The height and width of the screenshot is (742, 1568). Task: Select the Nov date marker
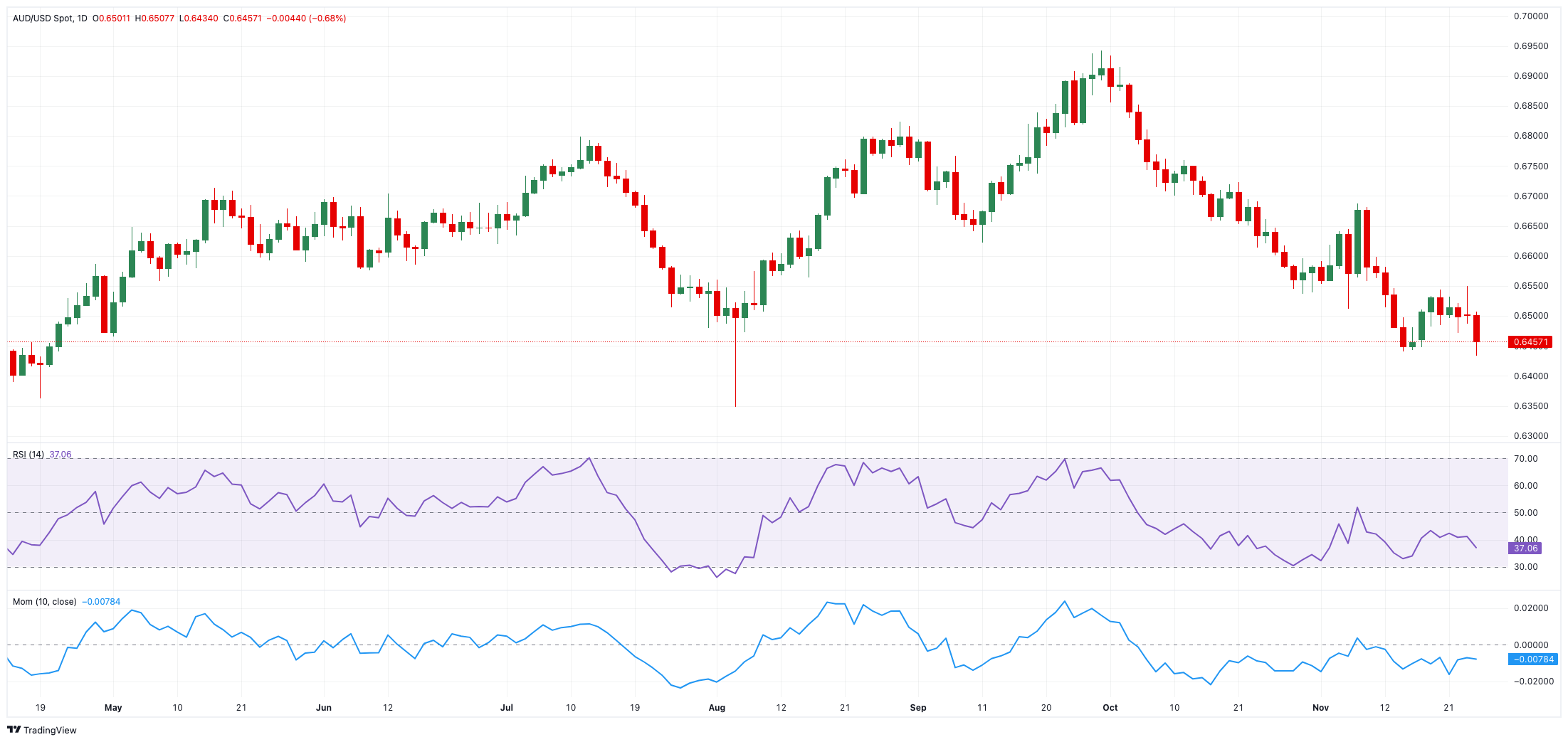(1320, 708)
